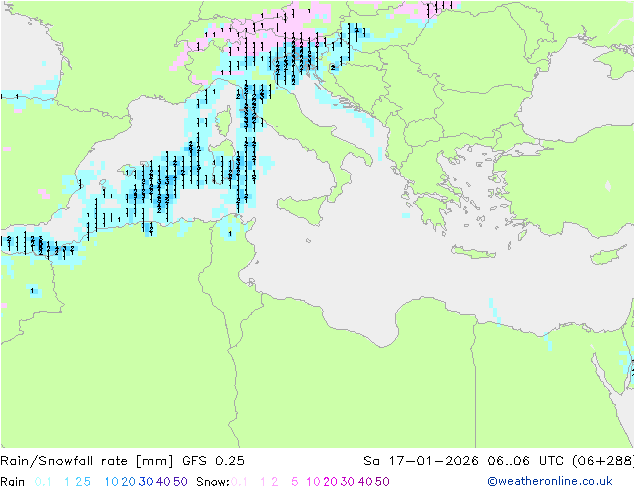Select the rain legend value 30
This screenshot has width=634, height=490.
pyautogui.click(x=146, y=482)
